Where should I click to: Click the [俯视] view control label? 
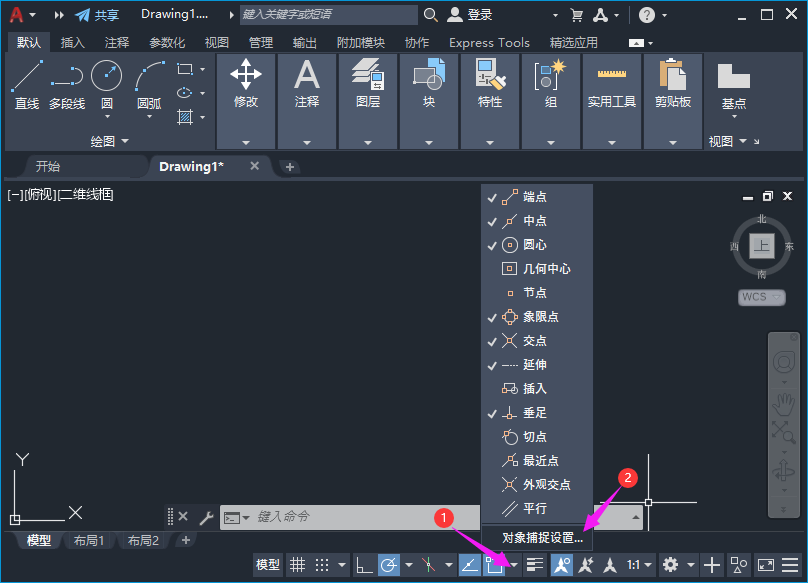[41, 194]
